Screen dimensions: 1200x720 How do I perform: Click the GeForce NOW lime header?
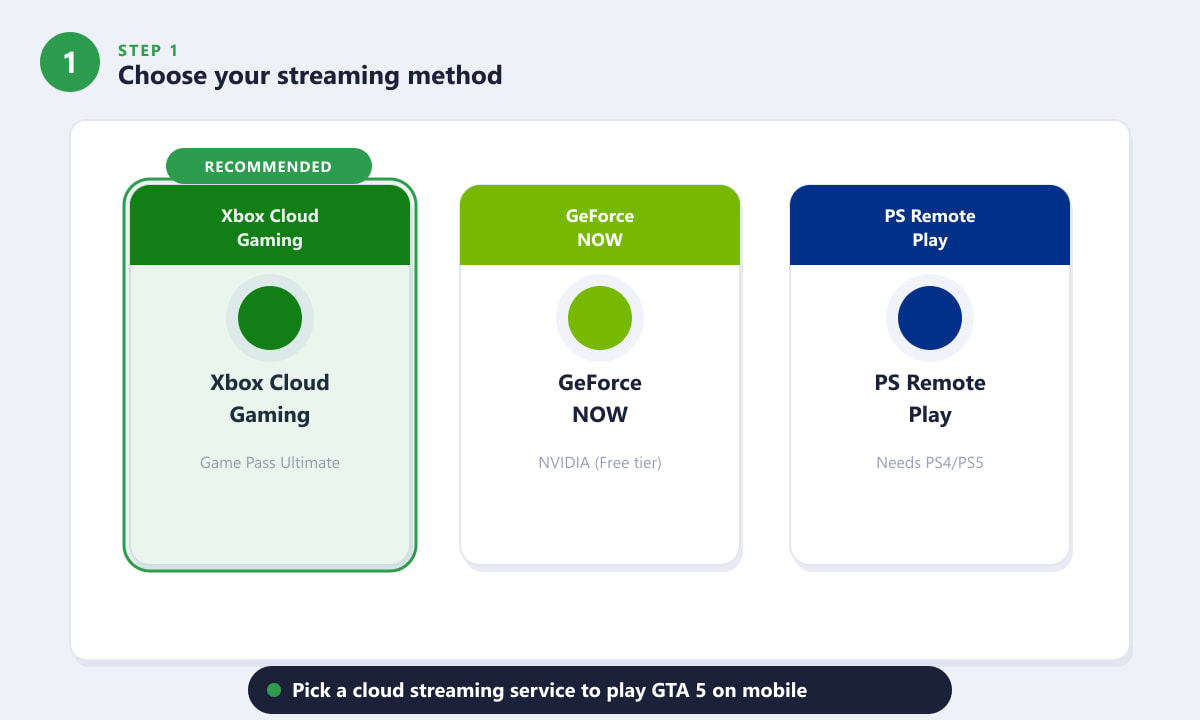(x=600, y=225)
